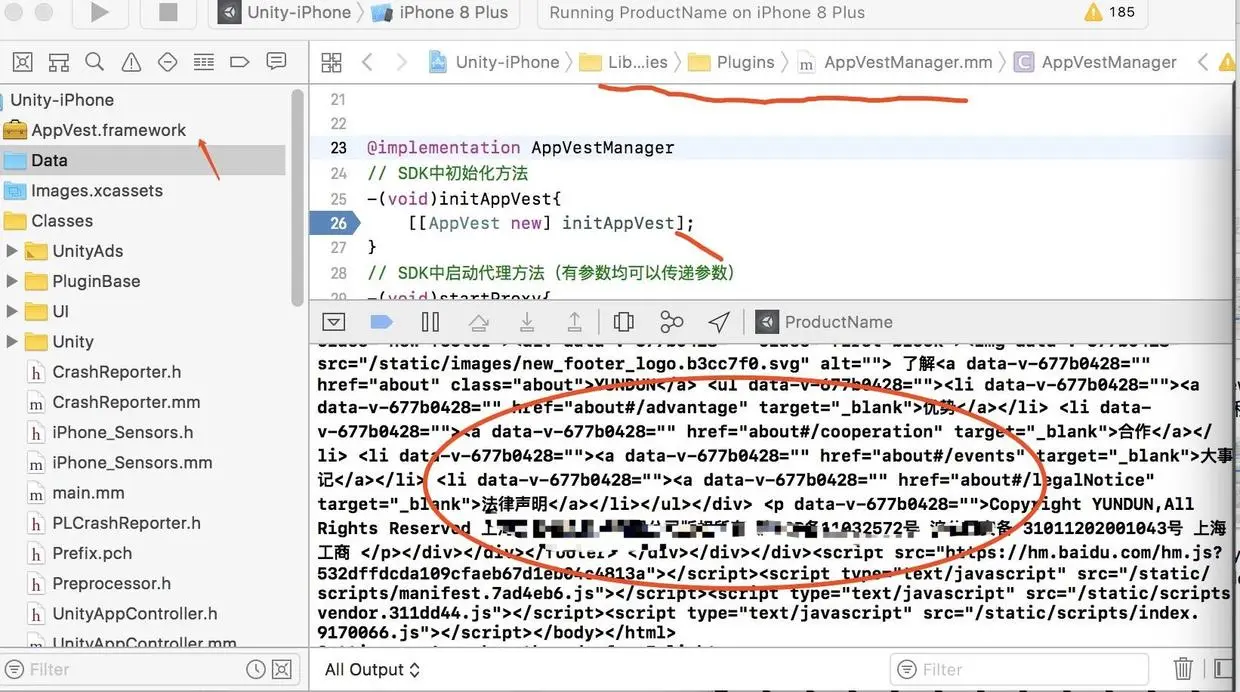Expand the UnityAds folder triangle
This screenshot has height=692, width=1240.
pyautogui.click(x=12, y=251)
